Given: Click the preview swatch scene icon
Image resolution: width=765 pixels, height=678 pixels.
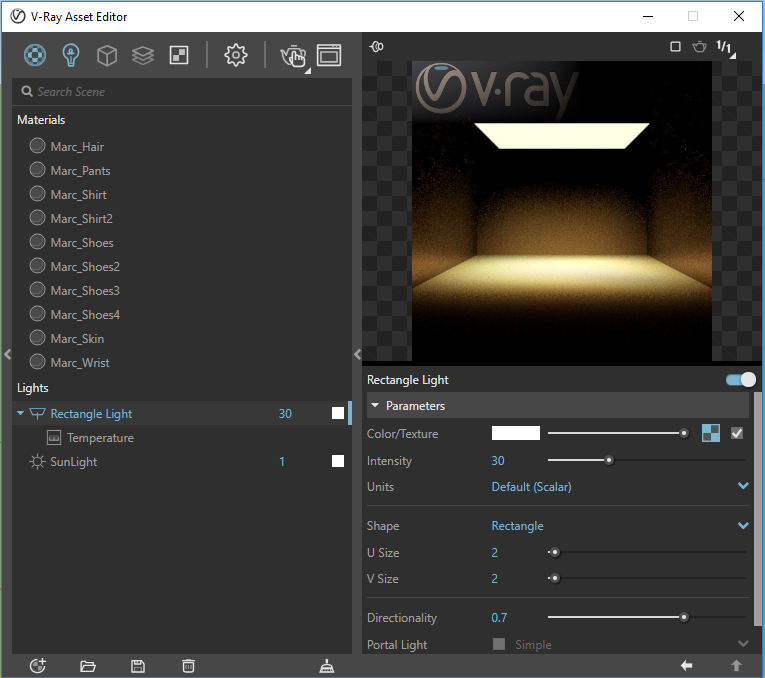Looking at the screenshot, I should (x=377, y=47).
